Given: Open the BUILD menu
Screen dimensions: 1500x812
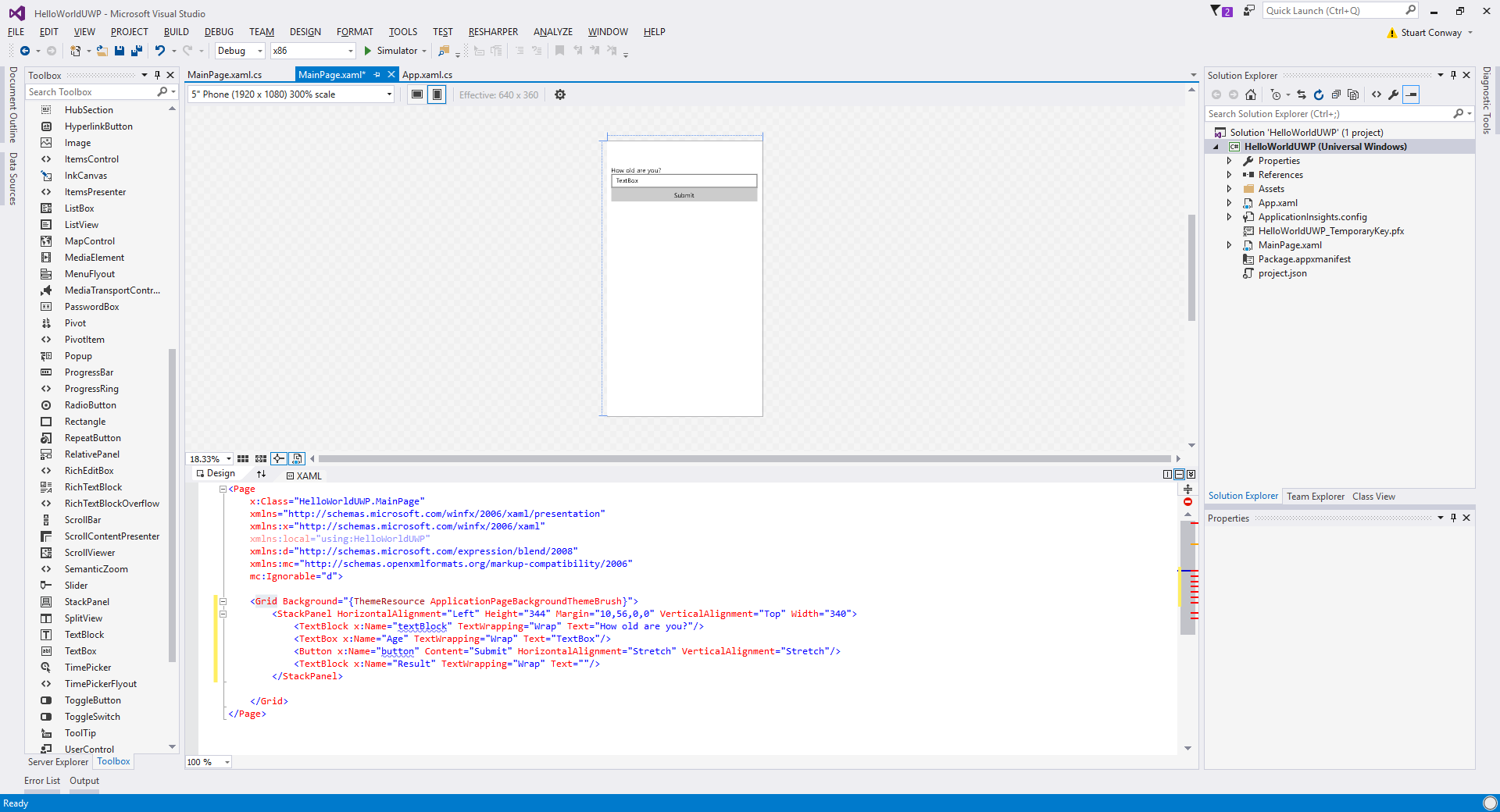Looking at the screenshot, I should click(x=177, y=32).
